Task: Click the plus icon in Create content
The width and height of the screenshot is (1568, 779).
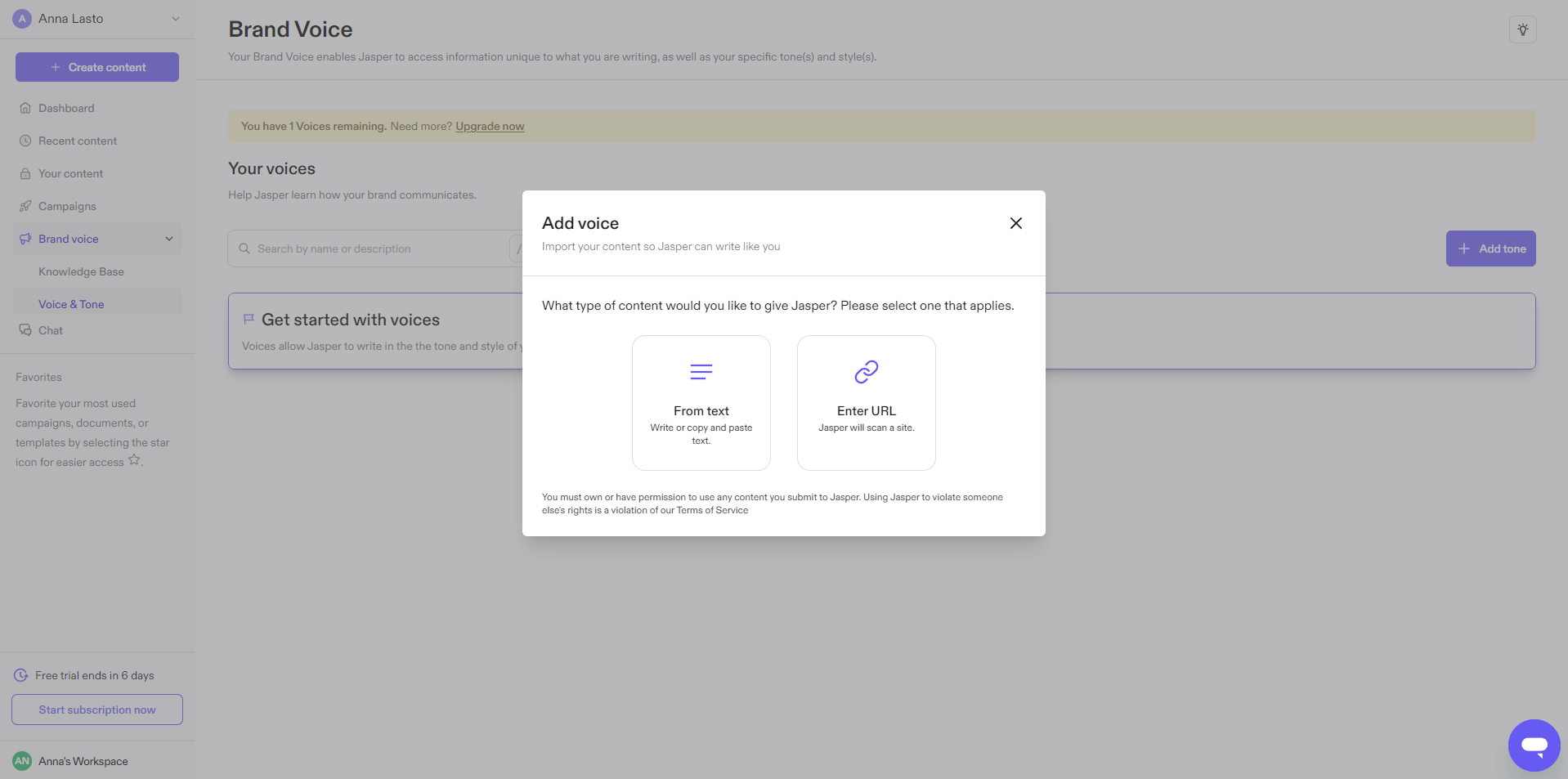Action: click(56, 67)
